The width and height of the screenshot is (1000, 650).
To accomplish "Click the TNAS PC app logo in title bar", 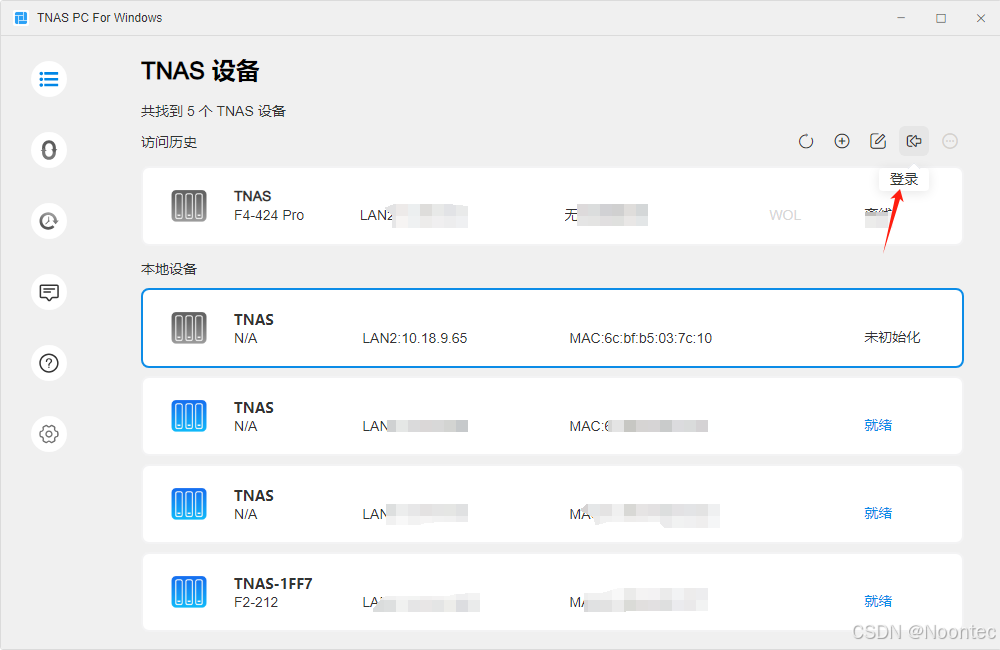I will pos(21,18).
